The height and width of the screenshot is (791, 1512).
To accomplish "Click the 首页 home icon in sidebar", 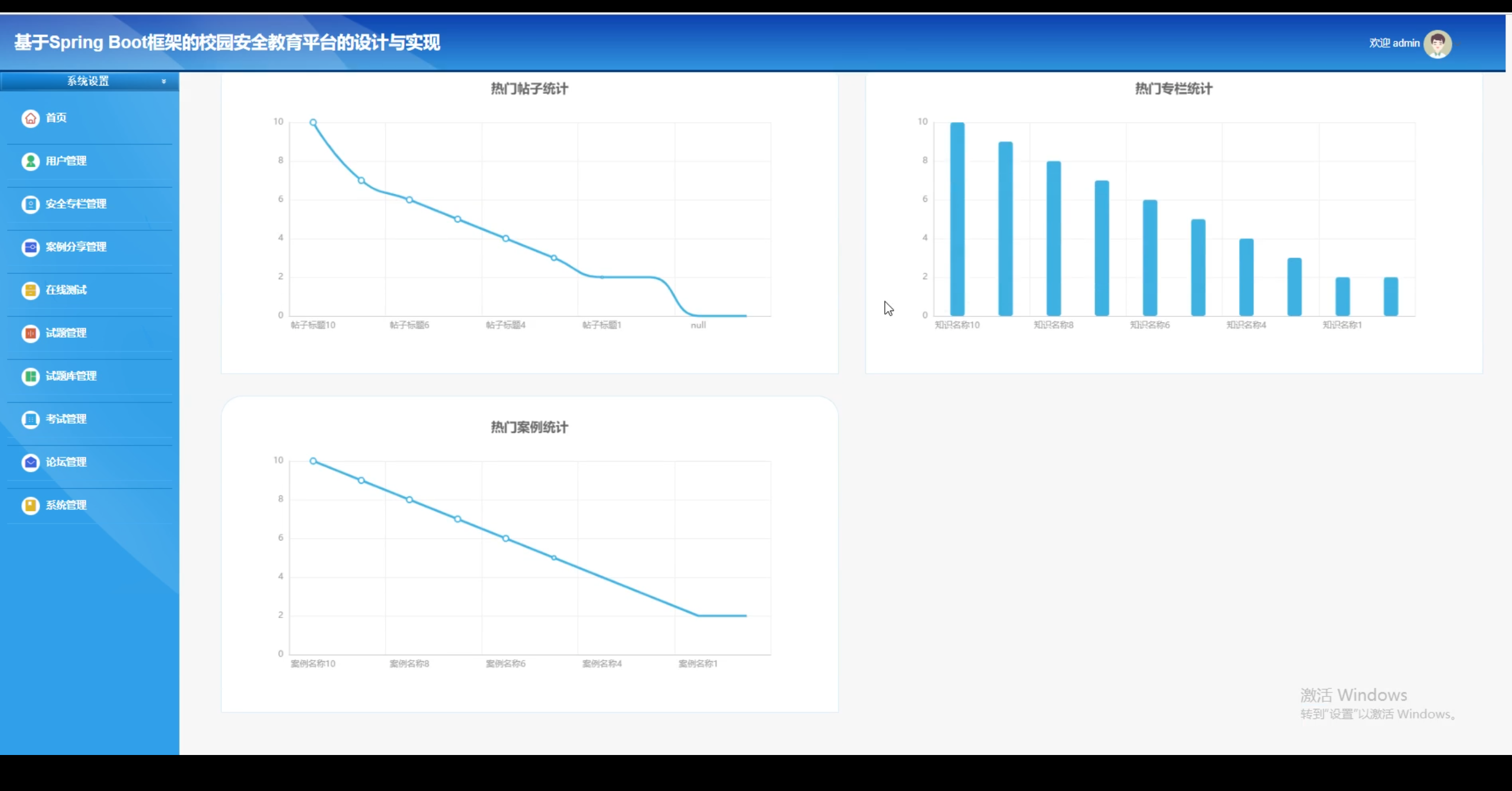I will click(x=30, y=118).
